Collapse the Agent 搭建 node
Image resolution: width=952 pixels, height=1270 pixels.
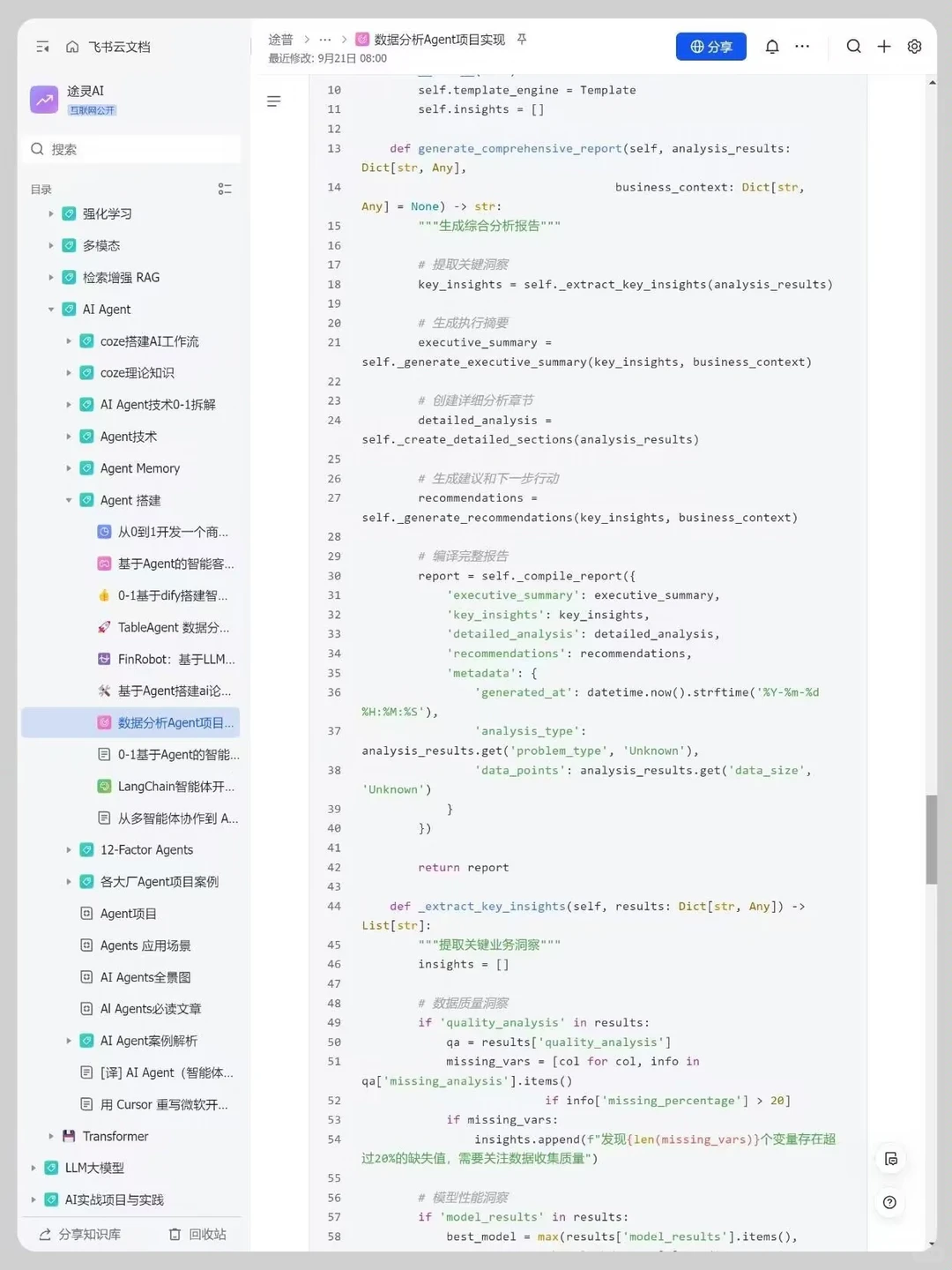pyautogui.click(x=69, y=500)
